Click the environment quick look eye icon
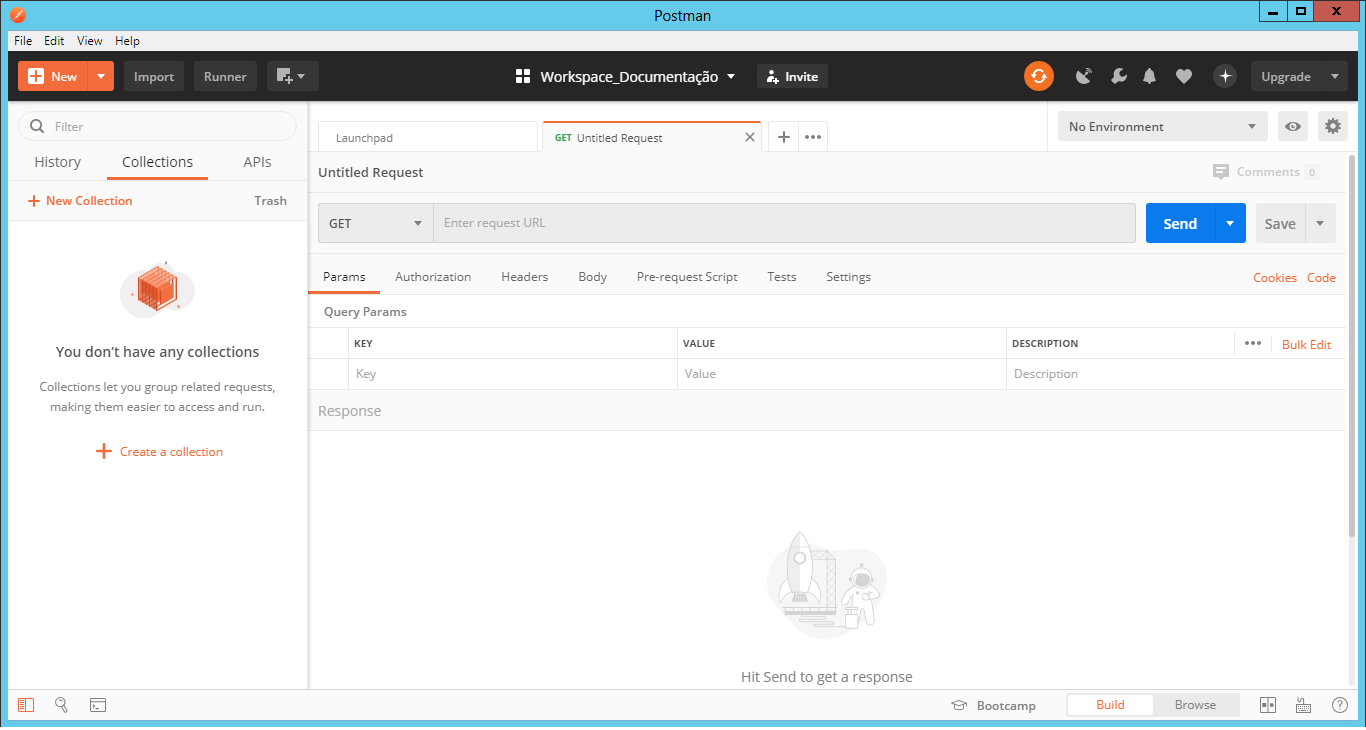The image size is (1366, 730). pos(1293,126)
